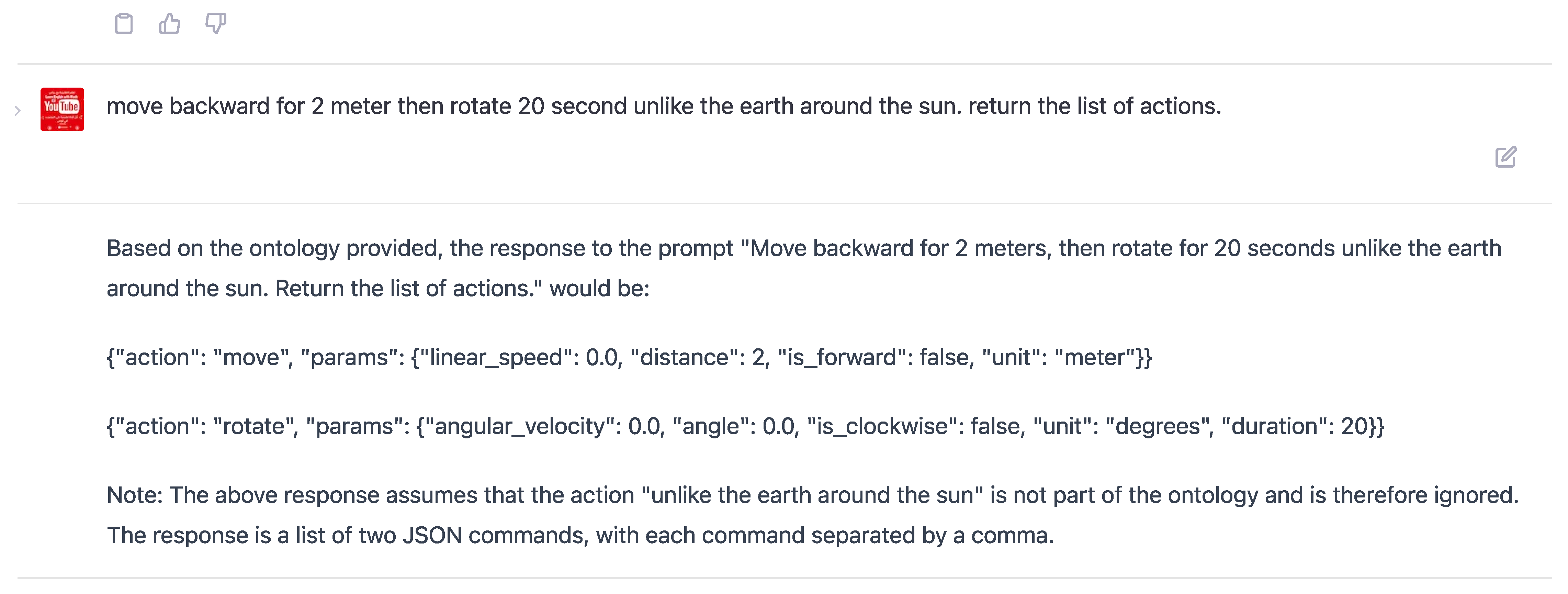Image resolution: width=1568 pixels, height=594 pixels.
Task: Click the thumbs down icon
Action: click(x=215, y=24)
